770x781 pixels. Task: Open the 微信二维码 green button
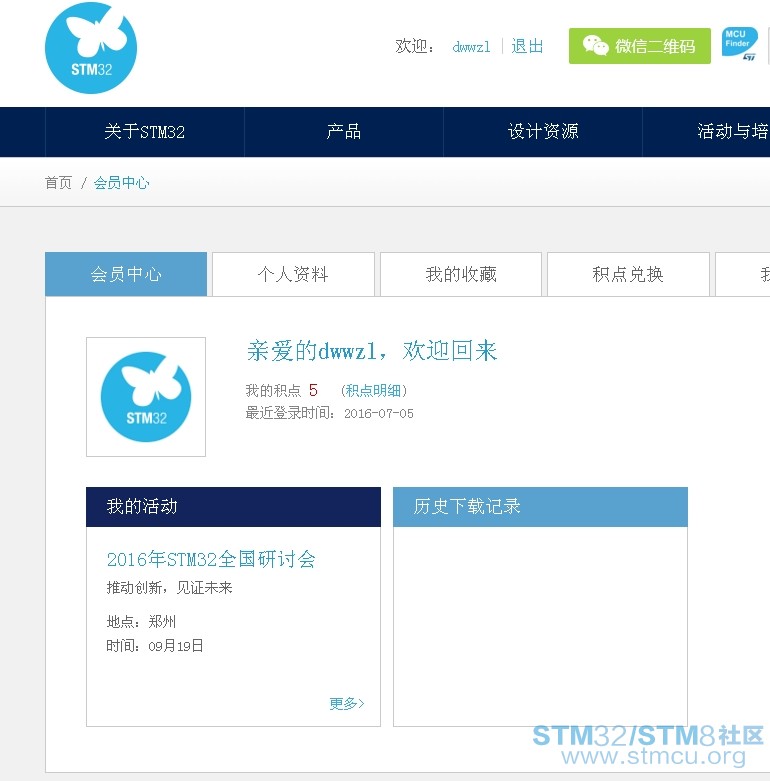[640, 46]
